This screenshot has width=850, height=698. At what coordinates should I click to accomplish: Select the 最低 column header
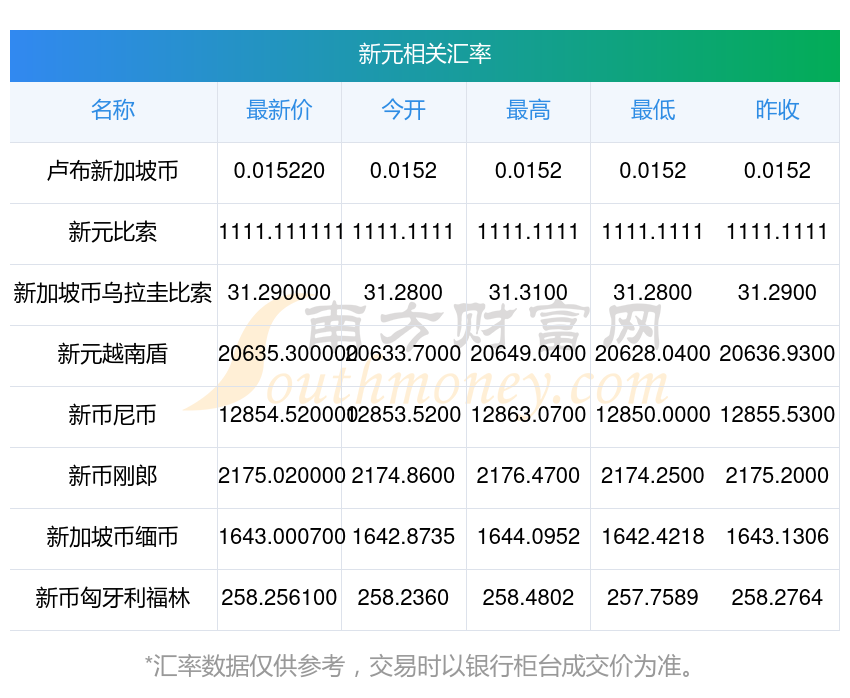point(653,111)
